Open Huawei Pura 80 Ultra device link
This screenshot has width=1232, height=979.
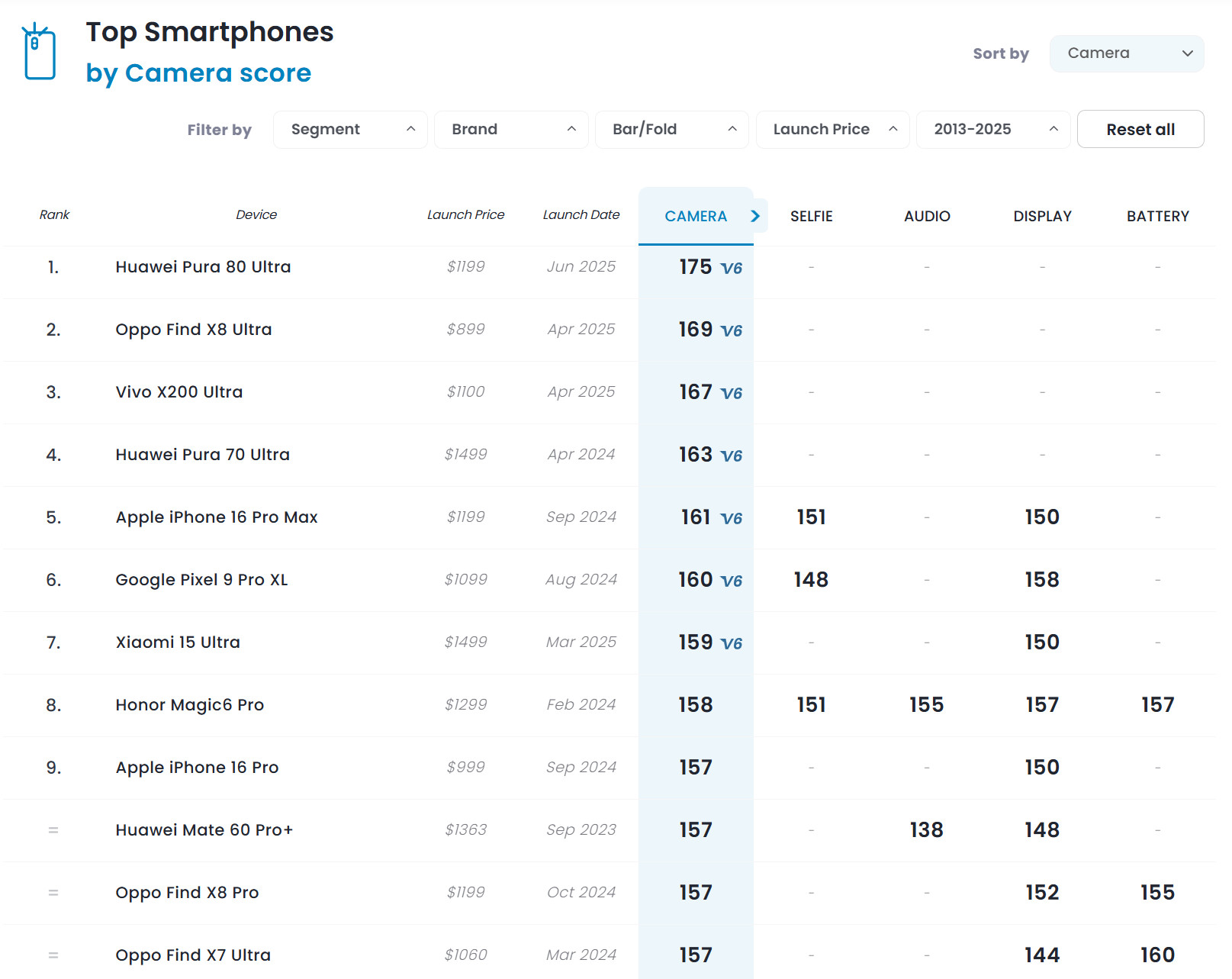click(x=203, y=267)
